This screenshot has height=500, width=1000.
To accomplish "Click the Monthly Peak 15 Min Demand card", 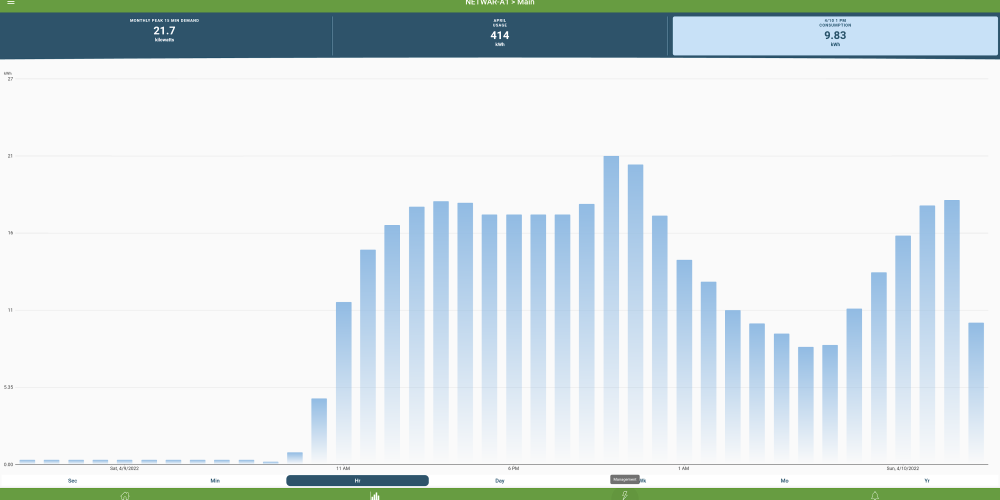I will 165,35.
